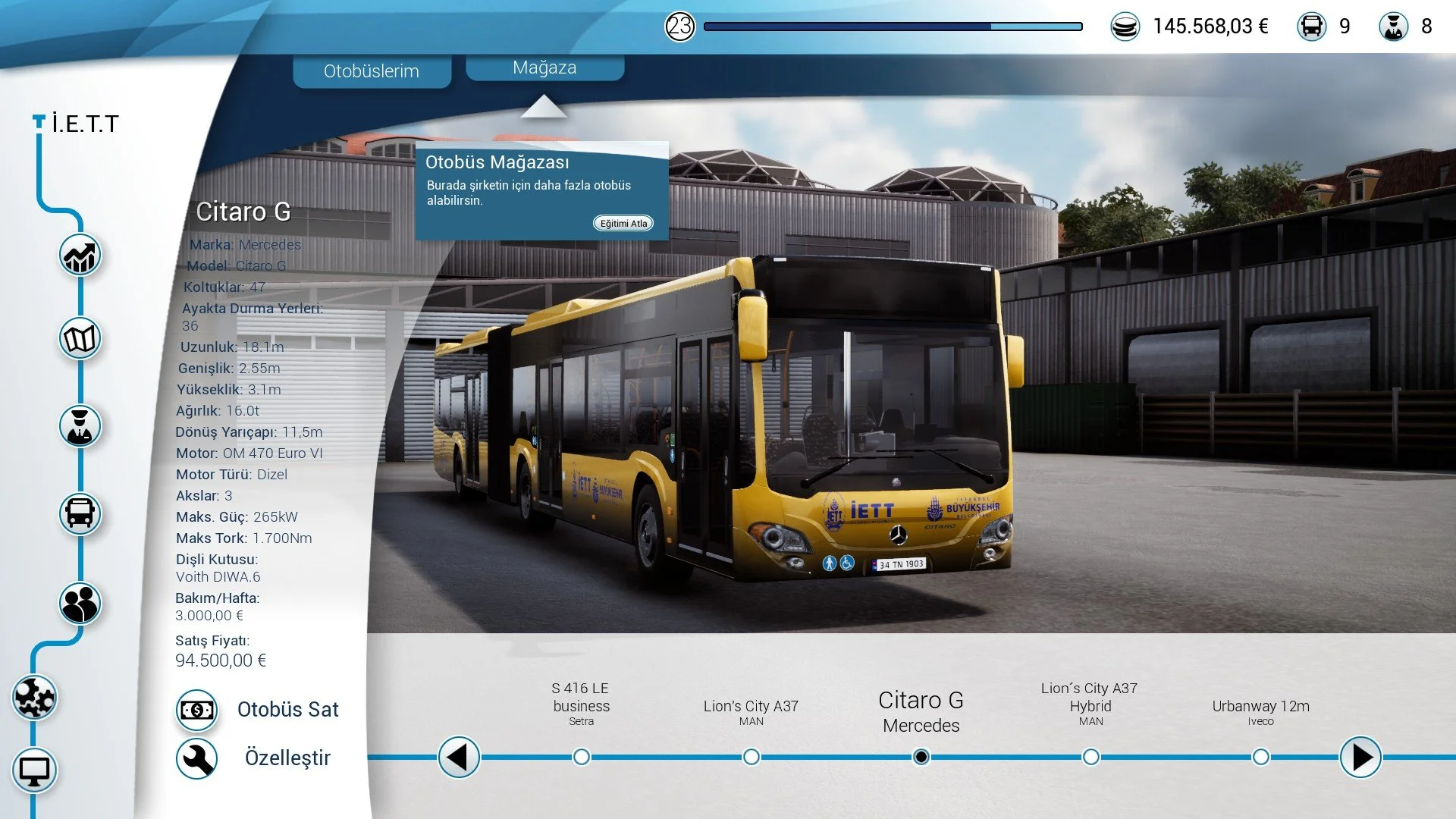Select the Lion's City A37 Hybrid dot
This screenshot has width=1456, height=819.
pyautogui.click(x=1090, y=757)
